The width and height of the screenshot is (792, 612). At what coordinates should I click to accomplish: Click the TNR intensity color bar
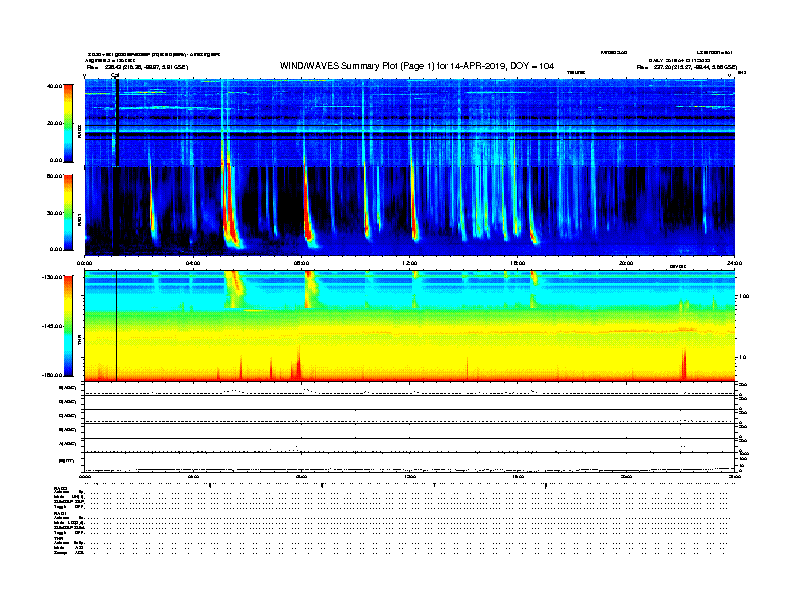pos(68,326)
